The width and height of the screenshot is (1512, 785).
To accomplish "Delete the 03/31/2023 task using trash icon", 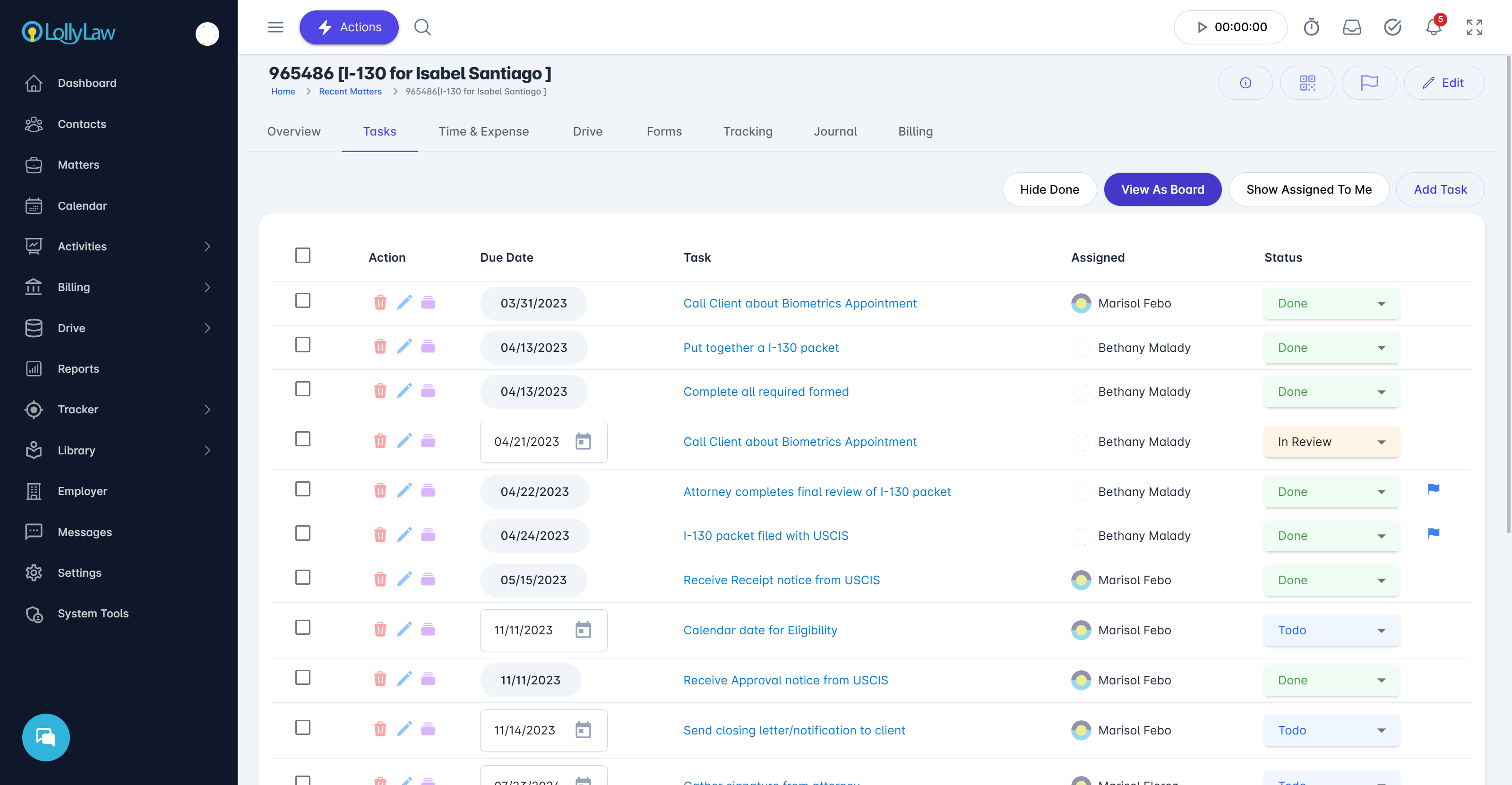I will tap(380, 303).
